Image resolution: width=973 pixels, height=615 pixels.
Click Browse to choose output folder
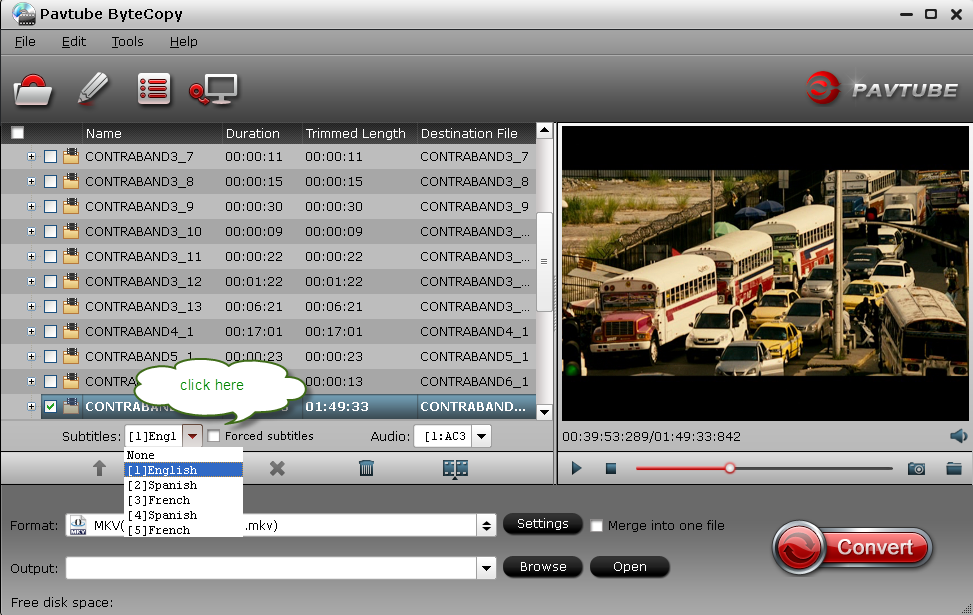coord(543,567)
